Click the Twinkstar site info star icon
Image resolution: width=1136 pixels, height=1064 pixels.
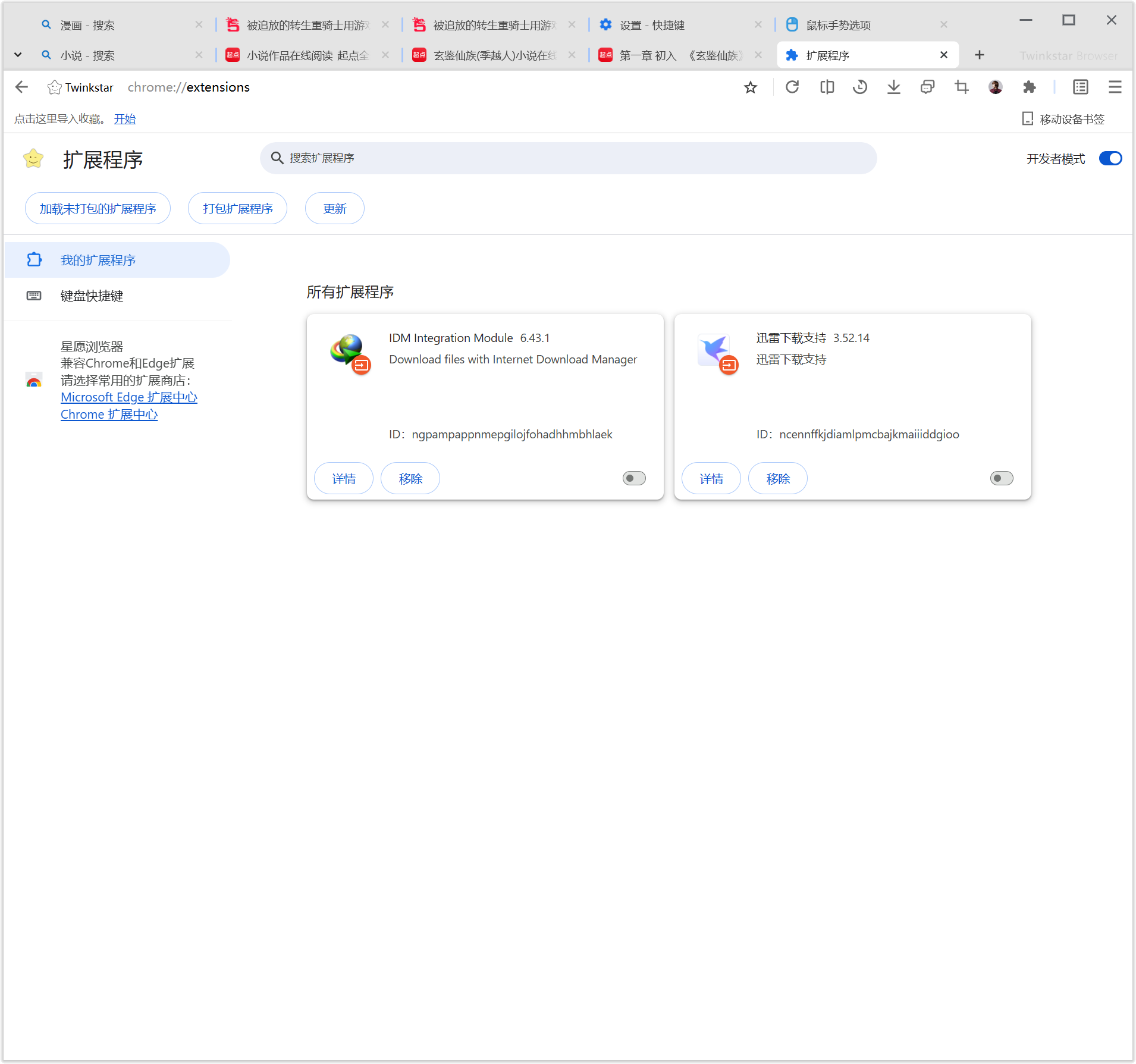click(x=54, y=87)
